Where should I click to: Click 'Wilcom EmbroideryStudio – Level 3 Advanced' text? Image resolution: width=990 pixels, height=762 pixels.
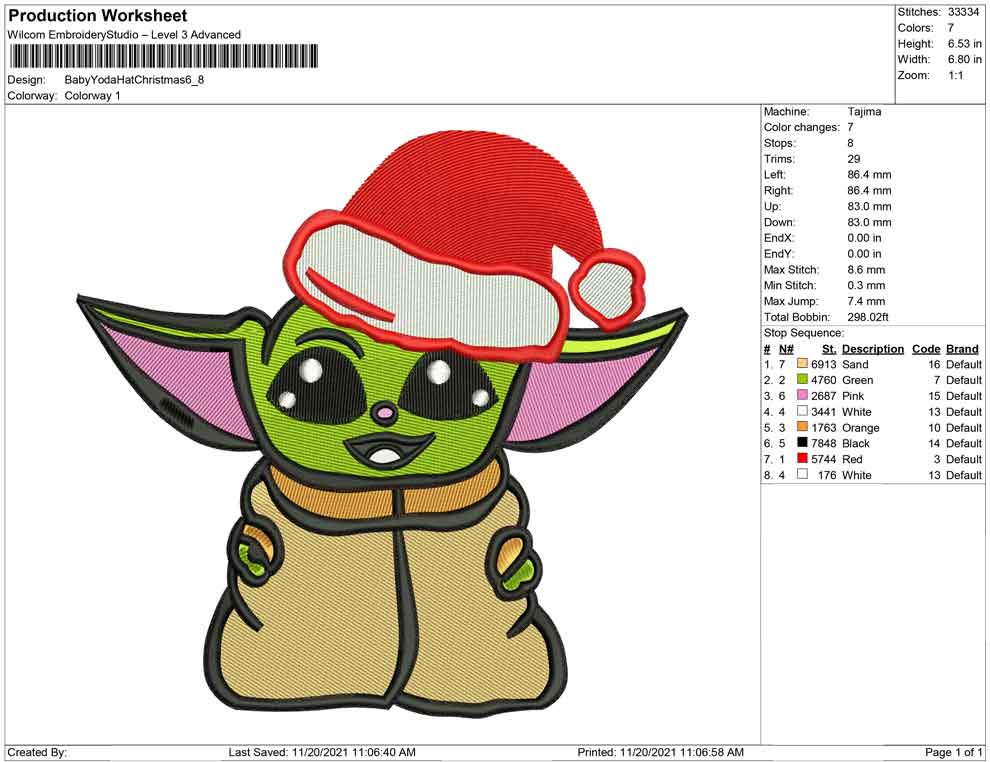(x=124, y=35)
